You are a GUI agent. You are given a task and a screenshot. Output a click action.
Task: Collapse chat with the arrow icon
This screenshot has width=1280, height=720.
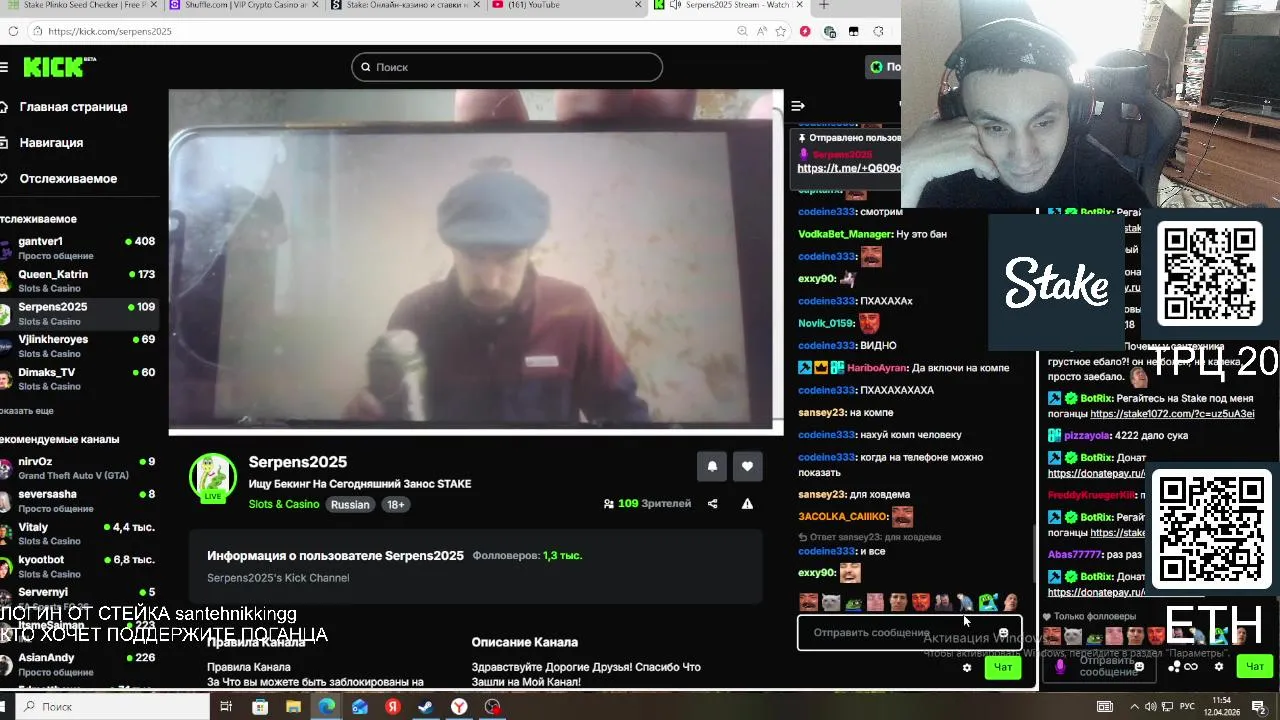[798, 106]
